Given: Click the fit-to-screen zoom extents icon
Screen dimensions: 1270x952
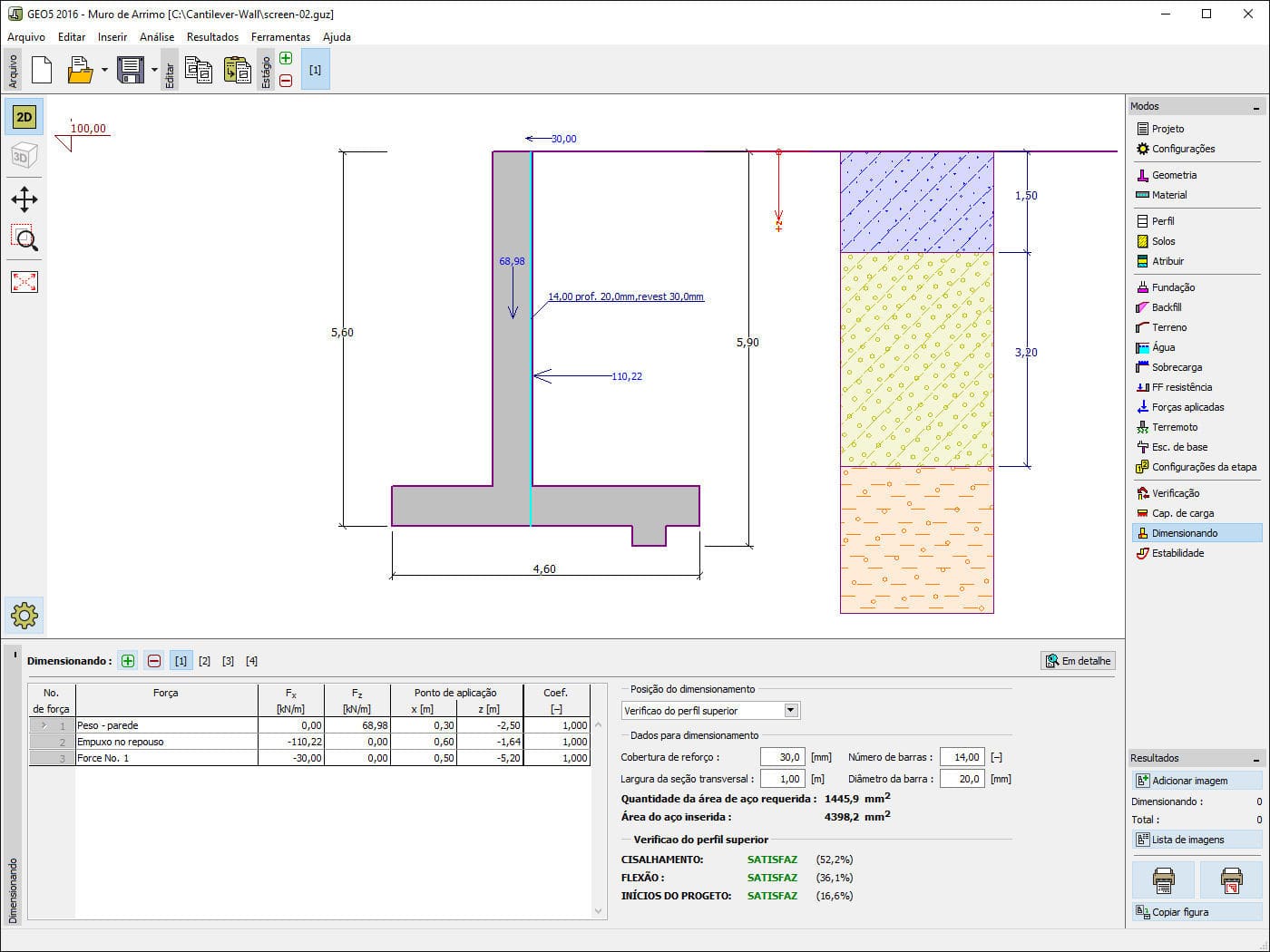Looking at the screenshot, I should point(24,282).
